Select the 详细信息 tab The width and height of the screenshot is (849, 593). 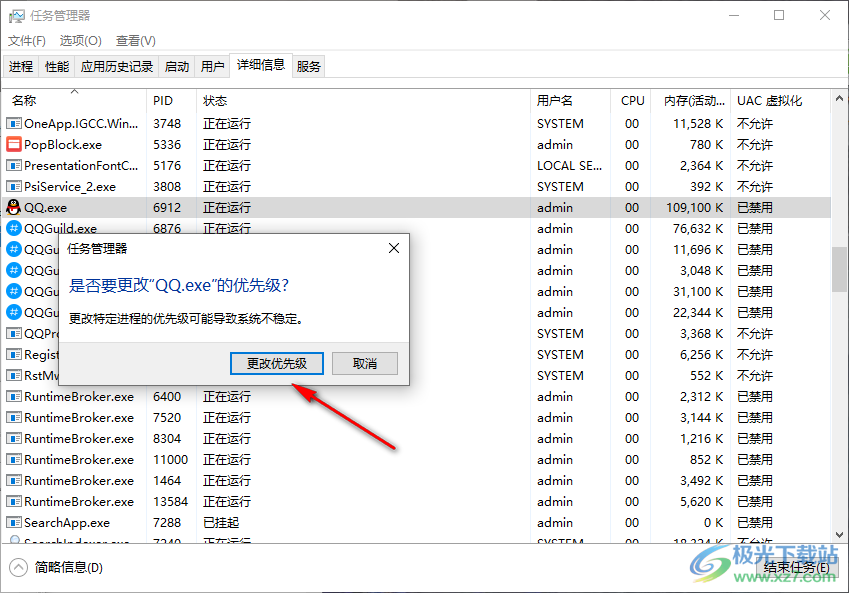click(x=261, y=65)
